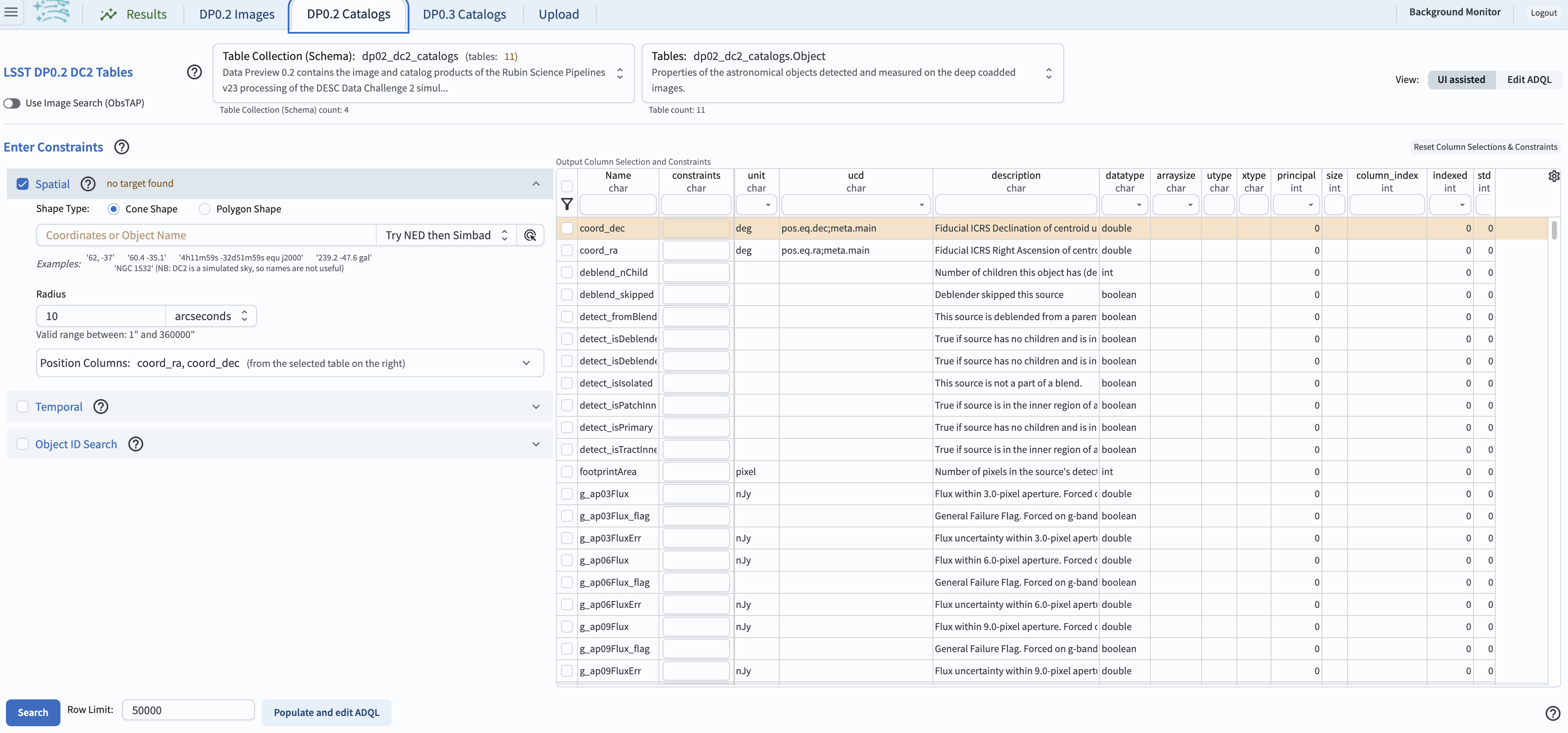The width and height of the screenshot is (1568, 733).
Task: Open the Position Columns dropdown
Action: click(x=526, y=363)
